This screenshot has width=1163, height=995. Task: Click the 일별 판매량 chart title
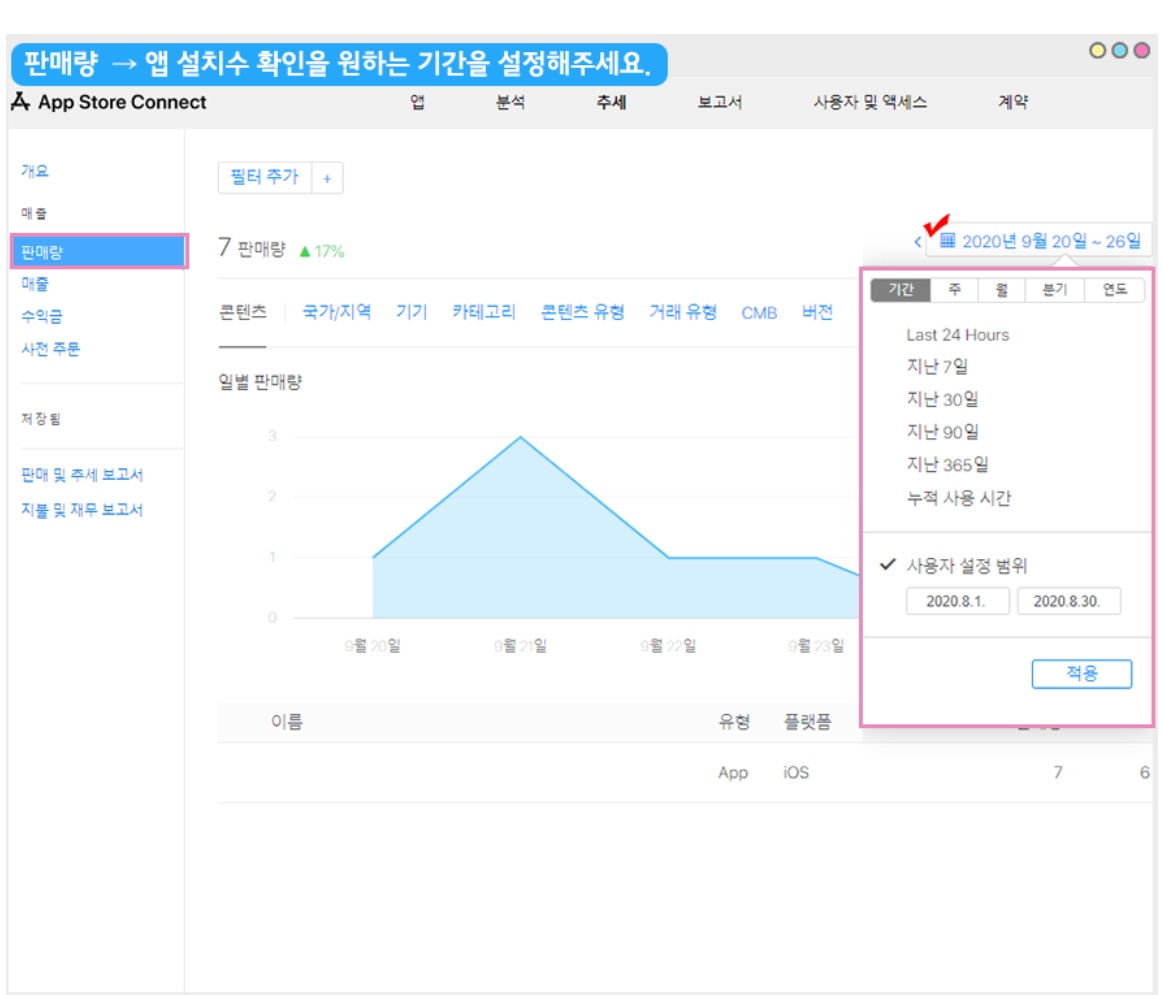260,382
